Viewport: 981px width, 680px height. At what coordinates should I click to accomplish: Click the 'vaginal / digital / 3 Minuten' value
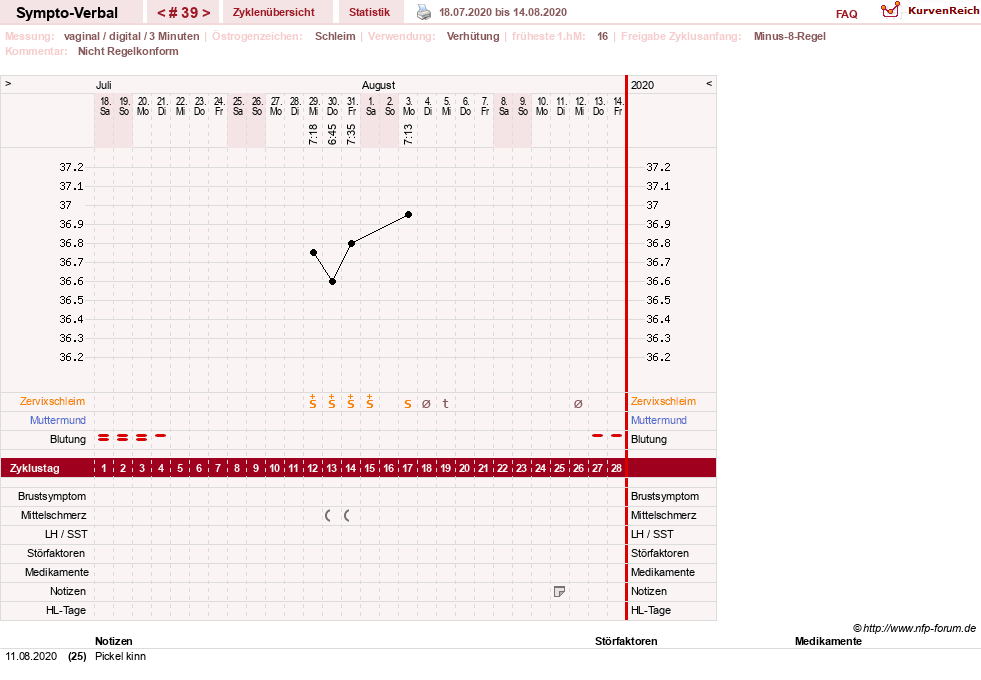pos(131,36)
